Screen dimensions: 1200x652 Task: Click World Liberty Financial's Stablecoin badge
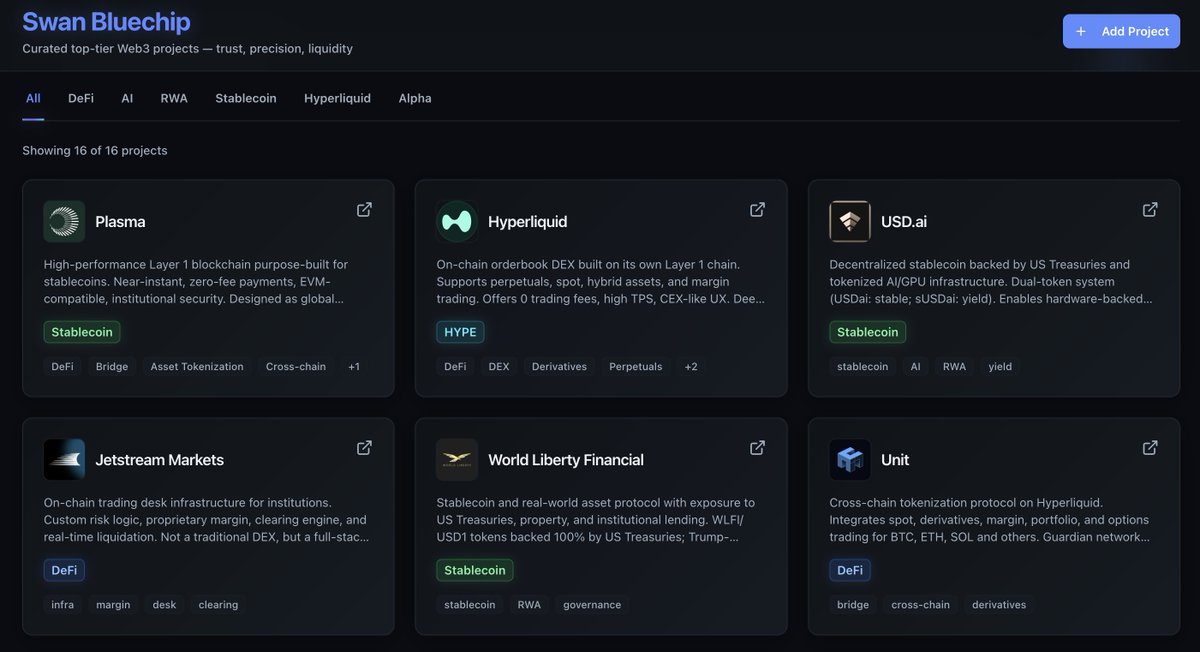475,570
